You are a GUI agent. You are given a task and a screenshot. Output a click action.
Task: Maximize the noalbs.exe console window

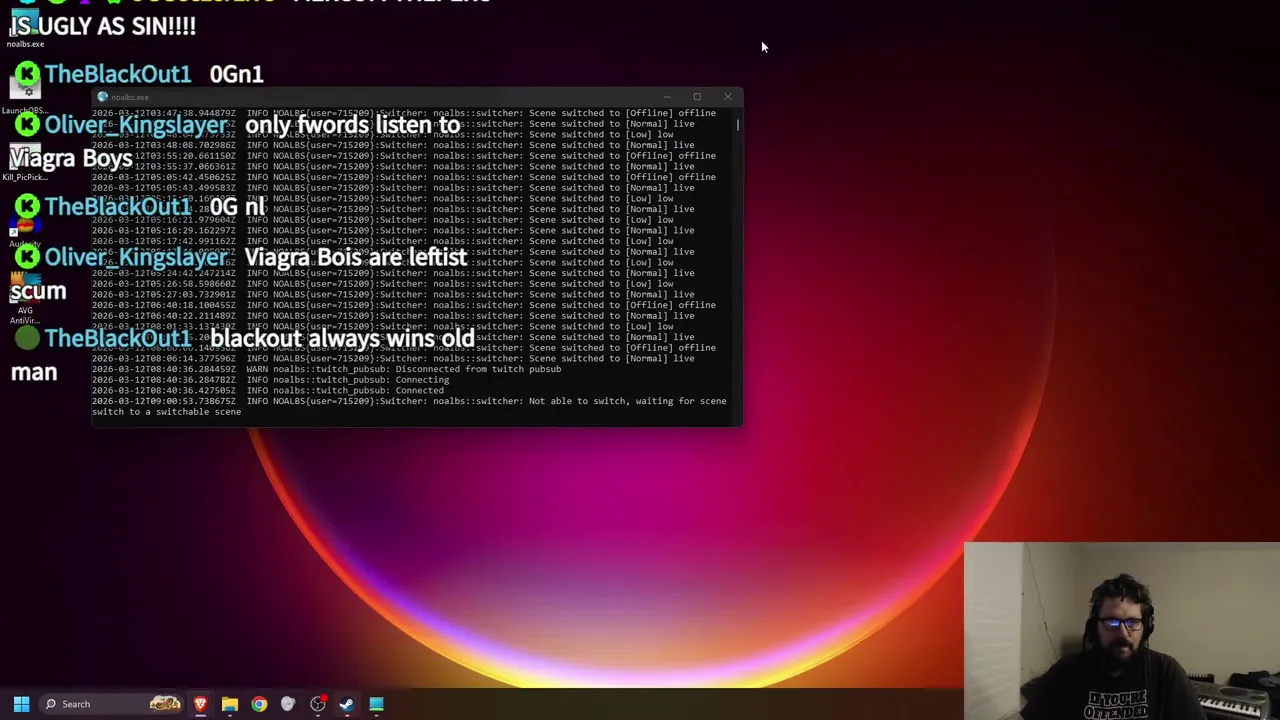tap(697, 97)
